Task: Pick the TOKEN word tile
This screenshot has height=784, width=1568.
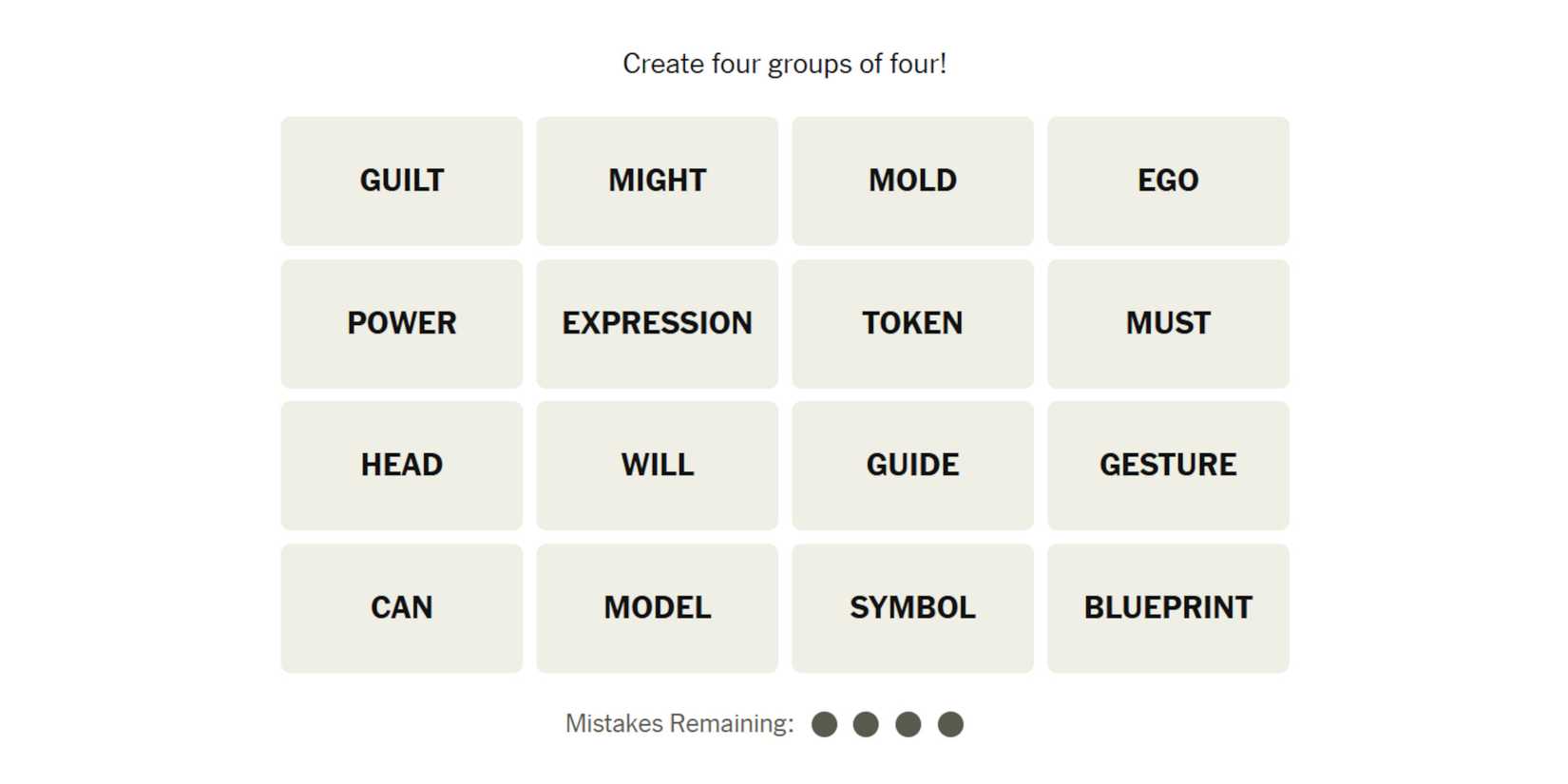Action: [x=912, y=323]
